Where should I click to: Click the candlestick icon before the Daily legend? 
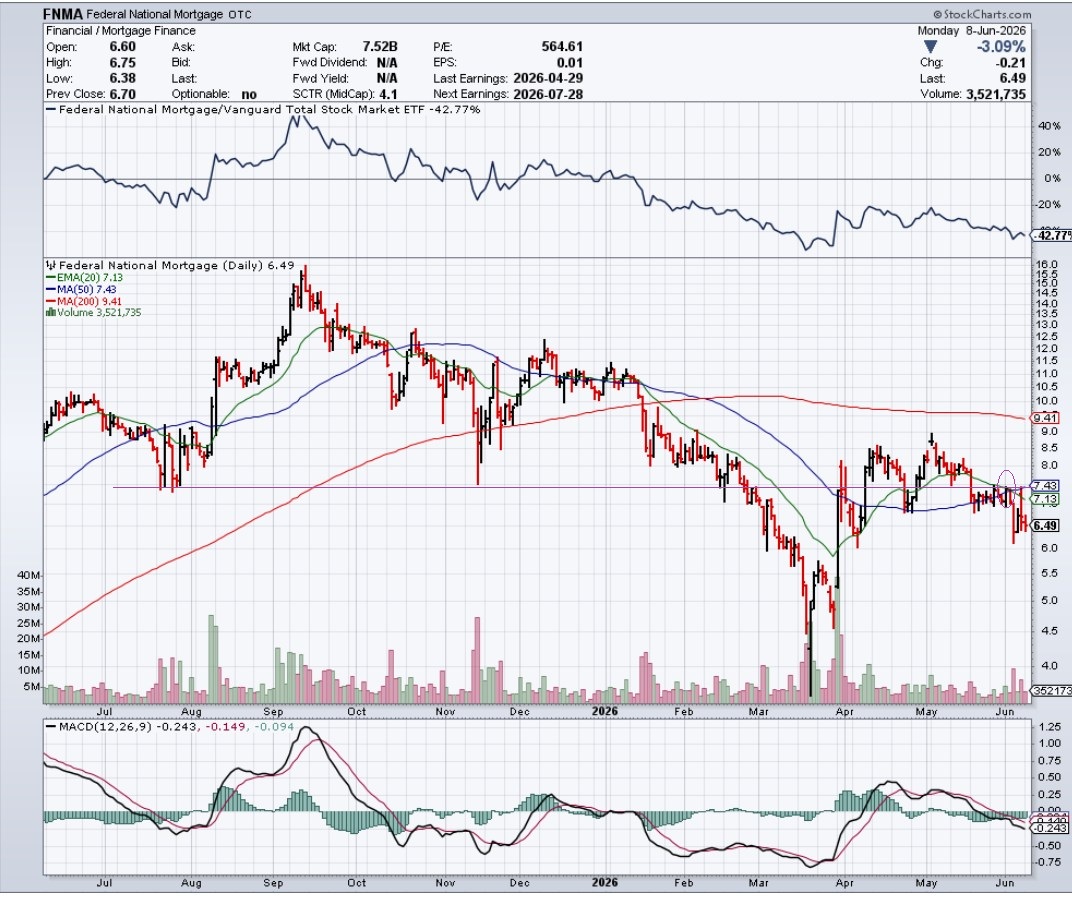(51, 265)
